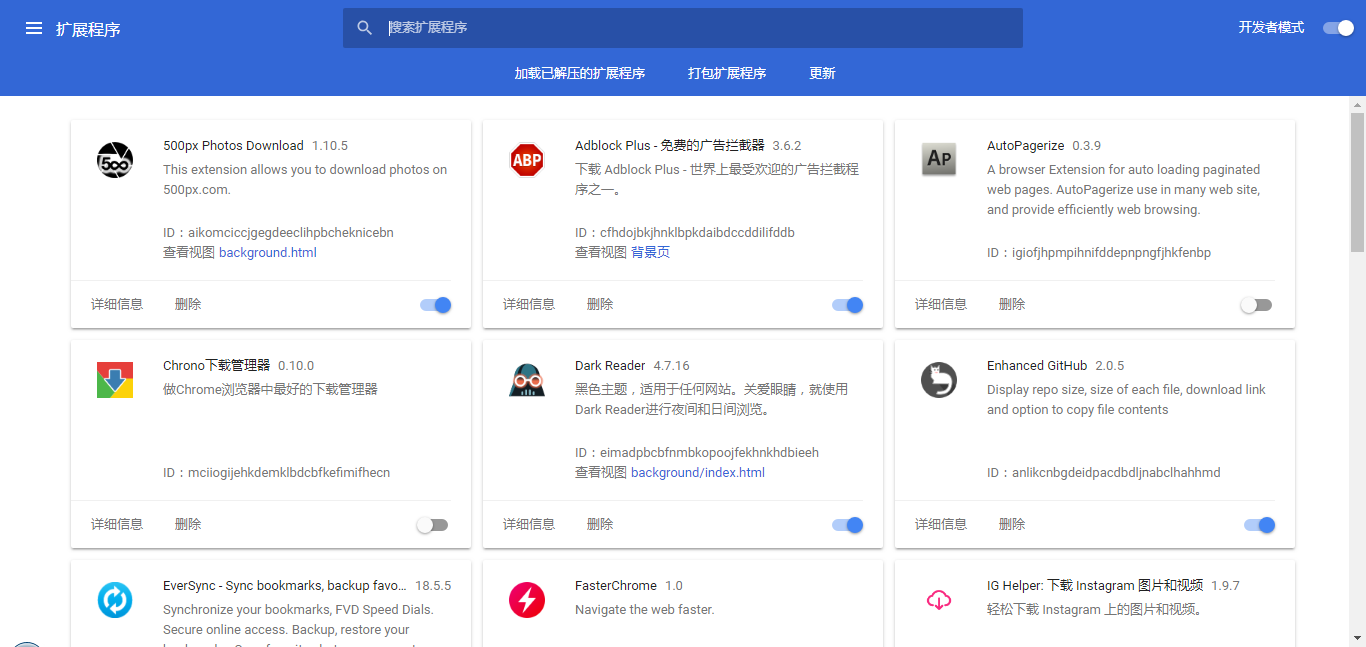Toggle developer mode switch

pos(1338,28)
